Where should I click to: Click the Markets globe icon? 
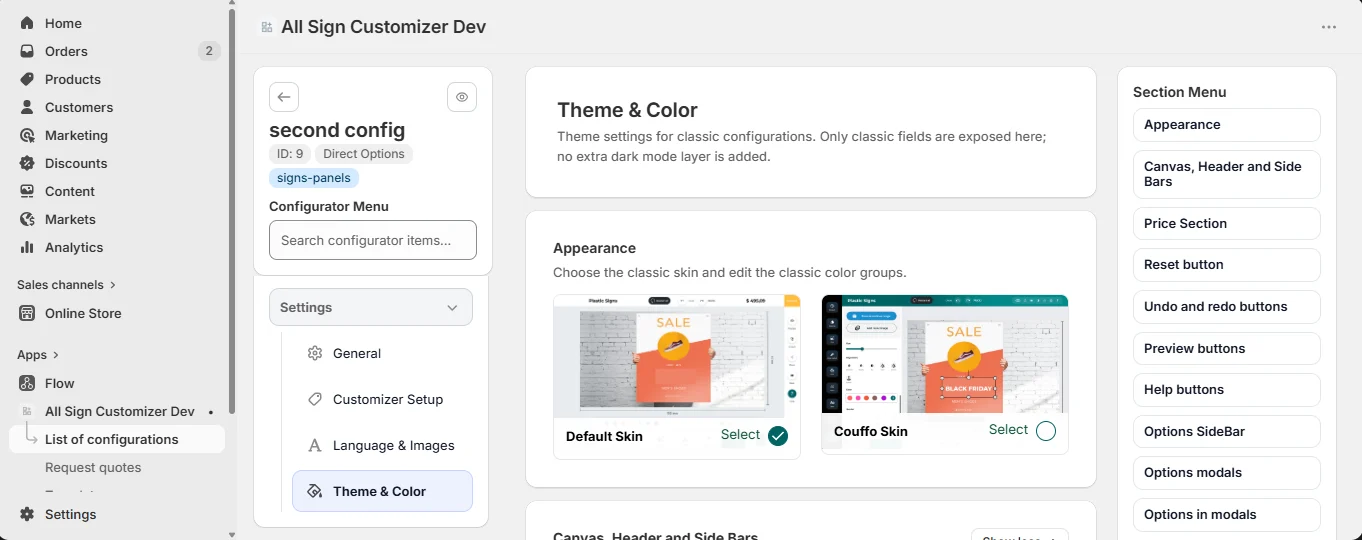point(27,219)
